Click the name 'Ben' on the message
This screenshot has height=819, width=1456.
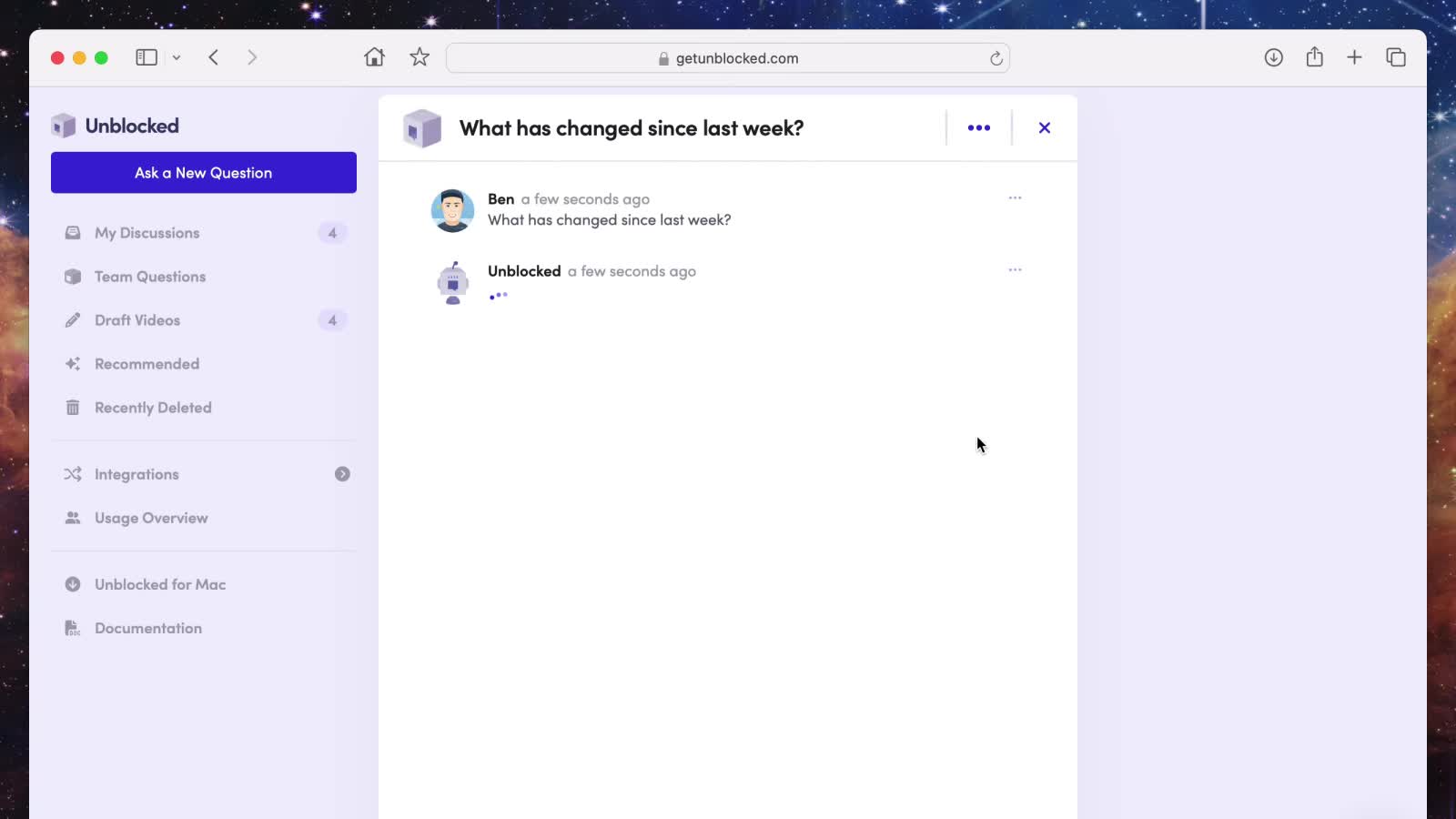tap(500, 199)
